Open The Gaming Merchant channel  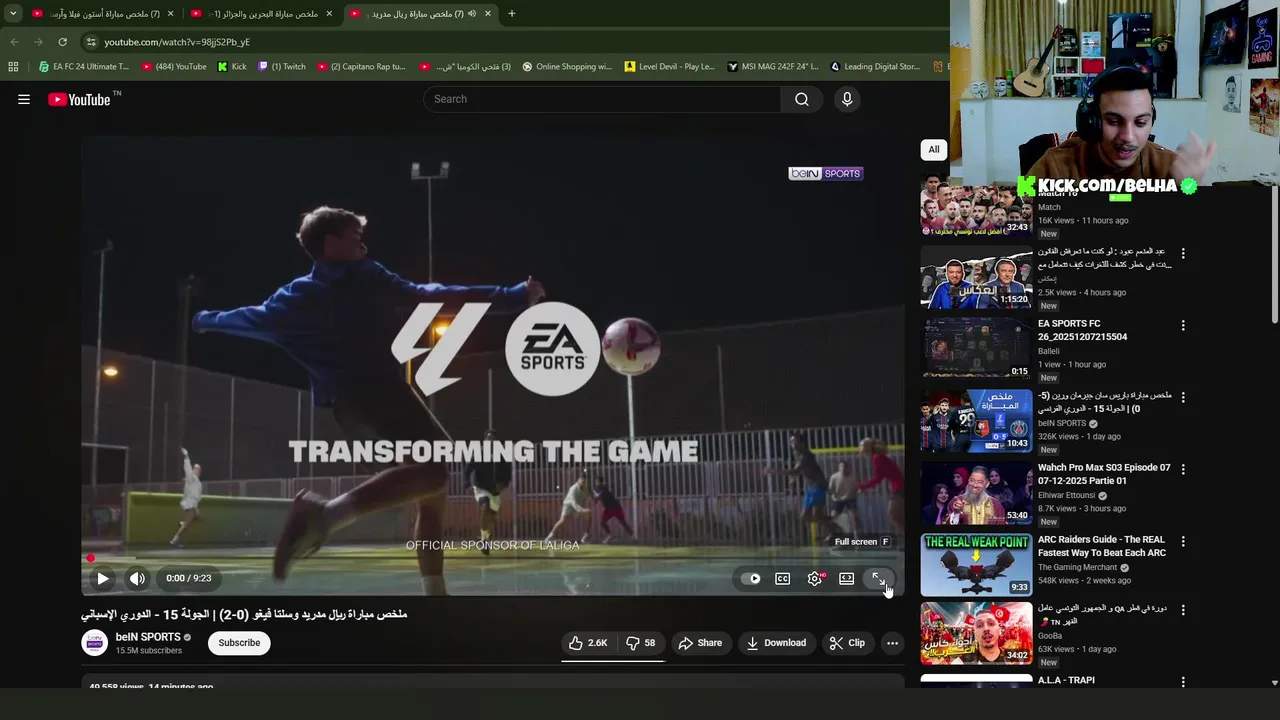(1077, 567)
